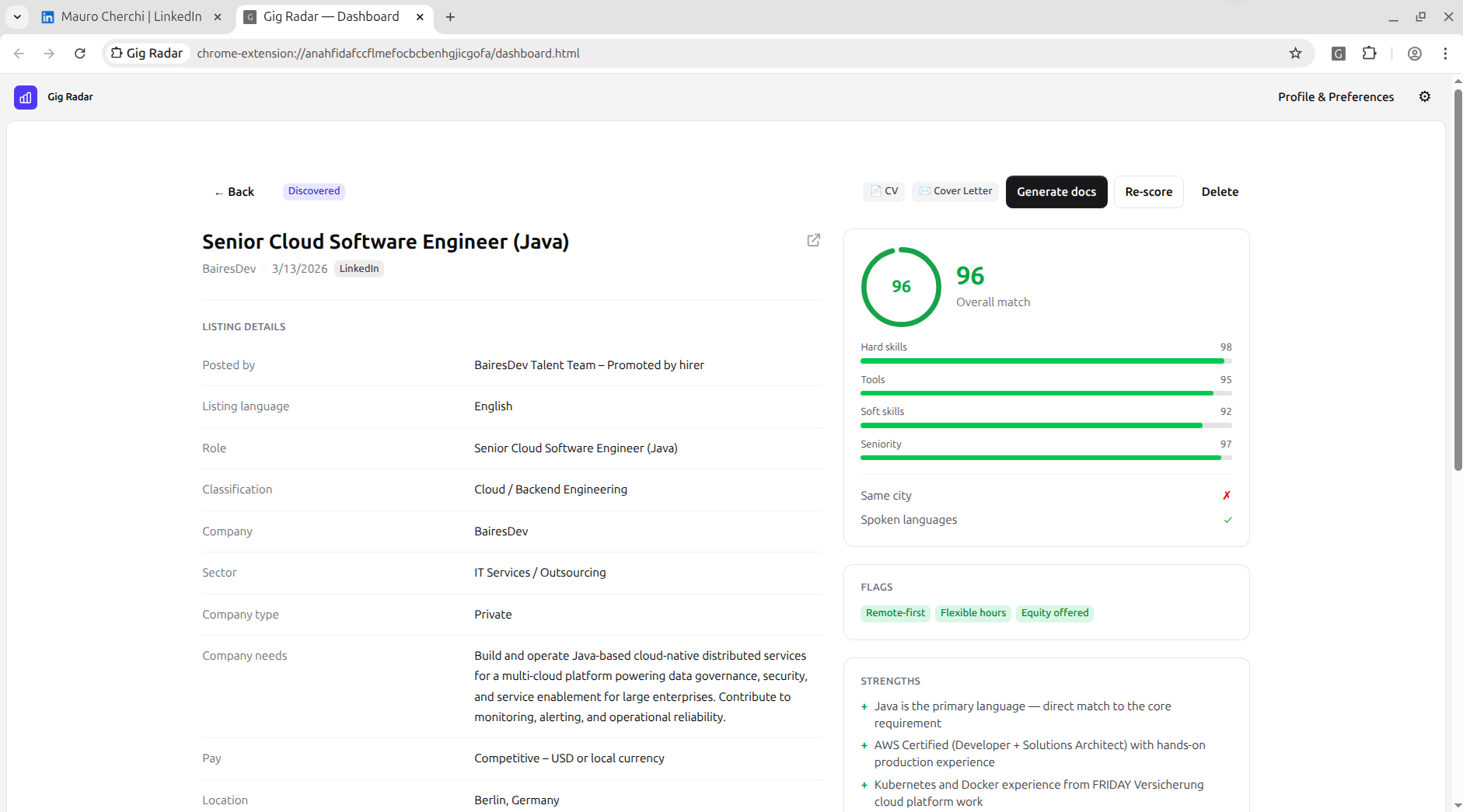Click the Gig Radar extension toolbar icon
1463x812 pixels.
1338,54
